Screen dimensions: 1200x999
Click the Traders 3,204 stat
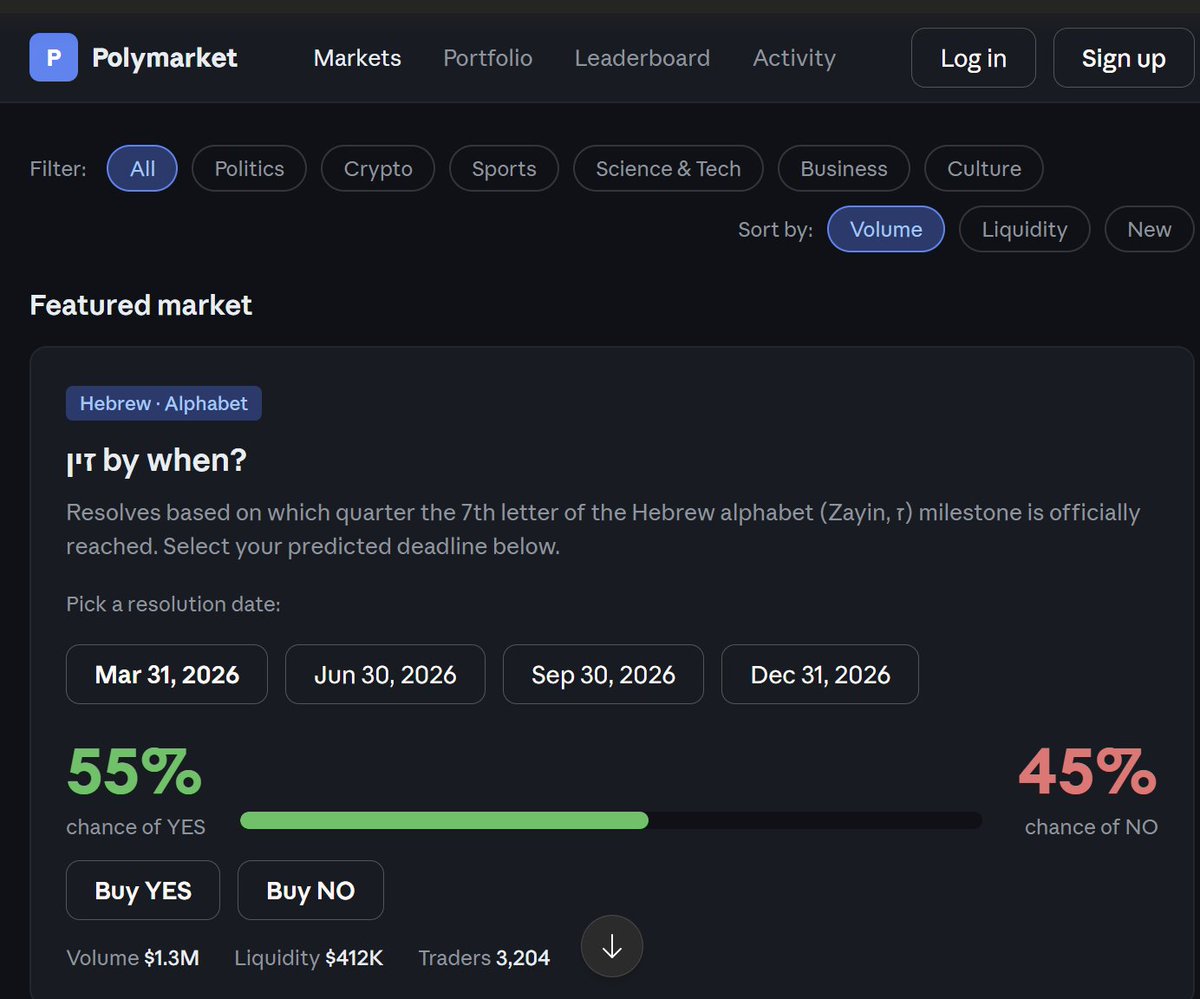(x=484, y=958)
